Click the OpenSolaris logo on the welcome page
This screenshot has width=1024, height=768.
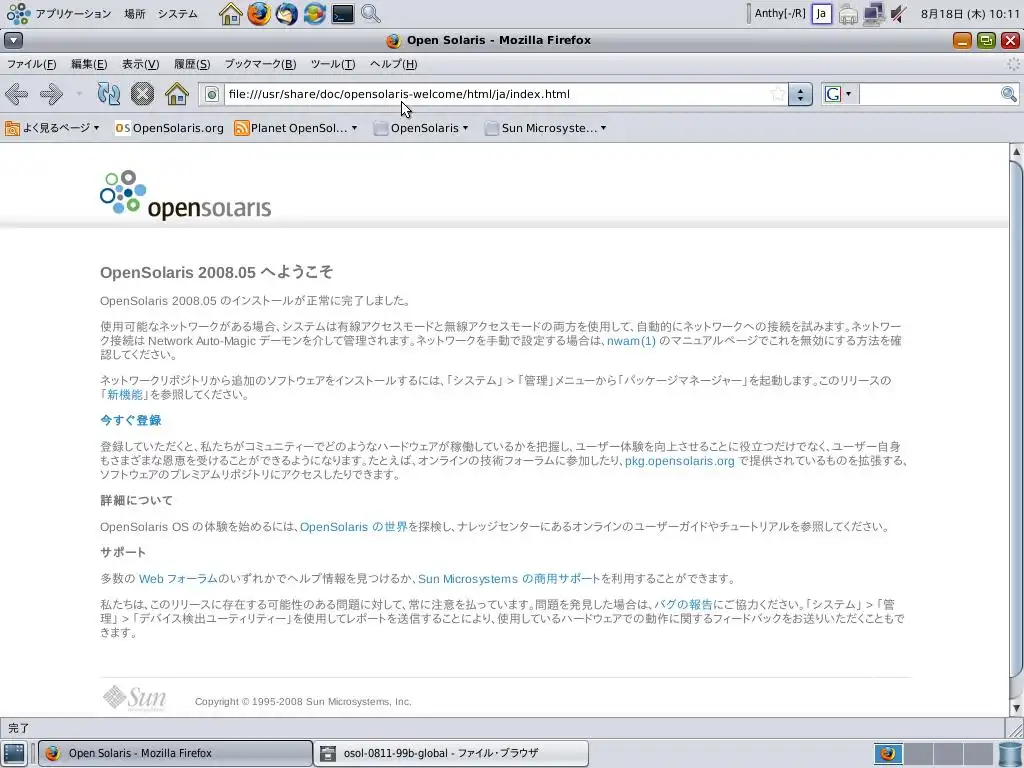(x=185, y=195)
